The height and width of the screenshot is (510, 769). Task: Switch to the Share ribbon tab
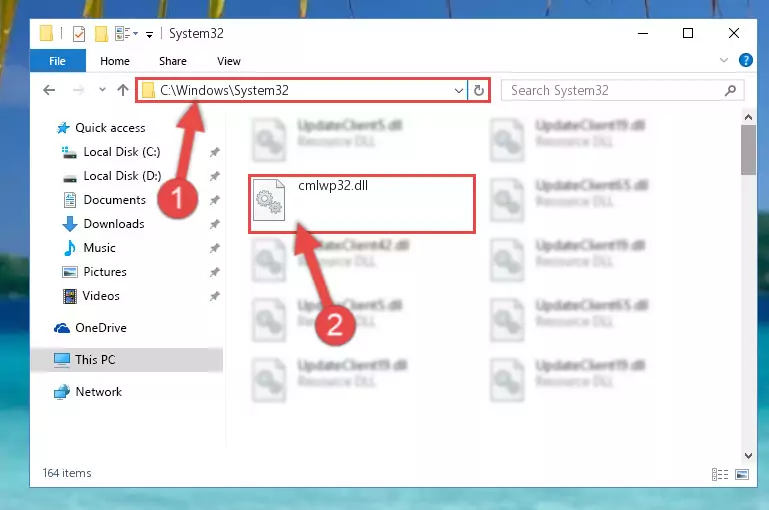click(x=173, y=61)
